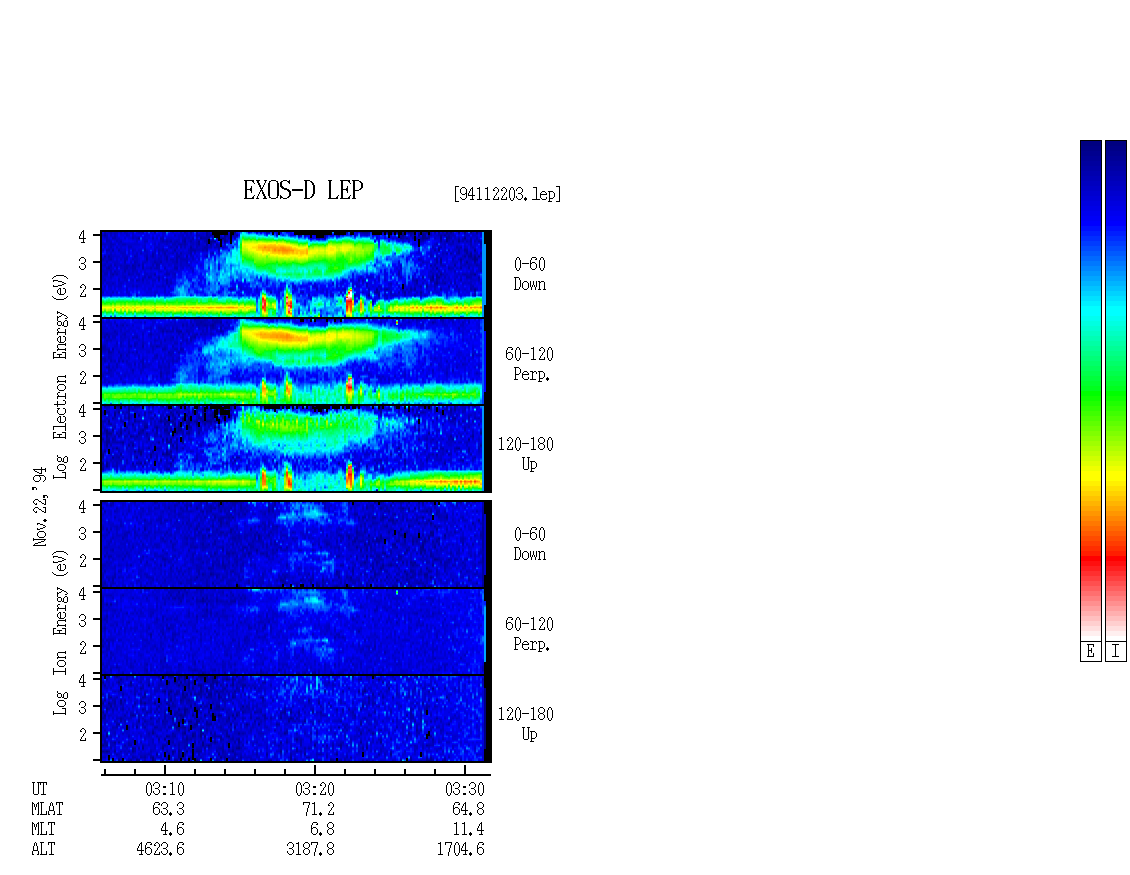Click the MLAT value 63.3

pyautogui.click(x=169, y=809)
